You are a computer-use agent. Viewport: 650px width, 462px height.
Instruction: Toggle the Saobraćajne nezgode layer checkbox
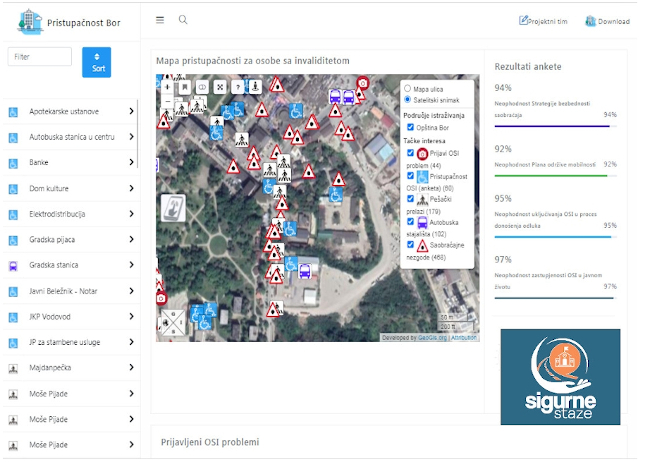[409, 243]
